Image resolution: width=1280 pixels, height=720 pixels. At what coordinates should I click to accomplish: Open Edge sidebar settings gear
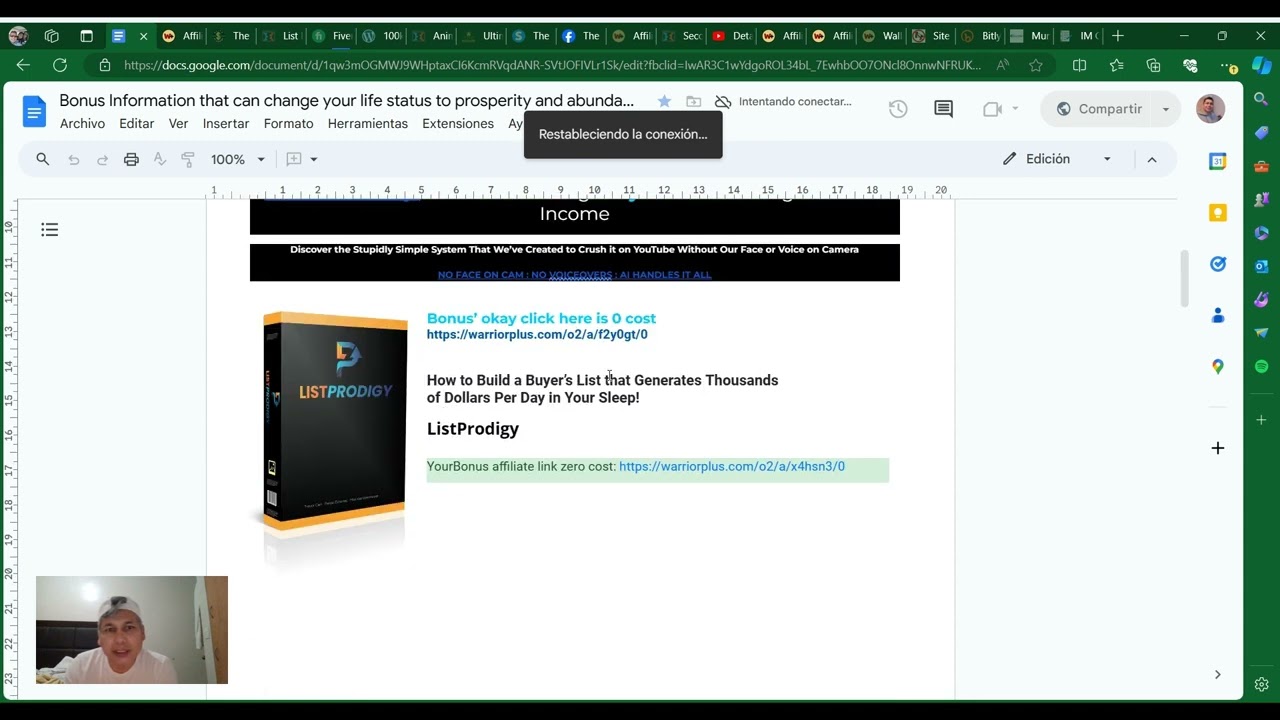(x=1261, y=685)
